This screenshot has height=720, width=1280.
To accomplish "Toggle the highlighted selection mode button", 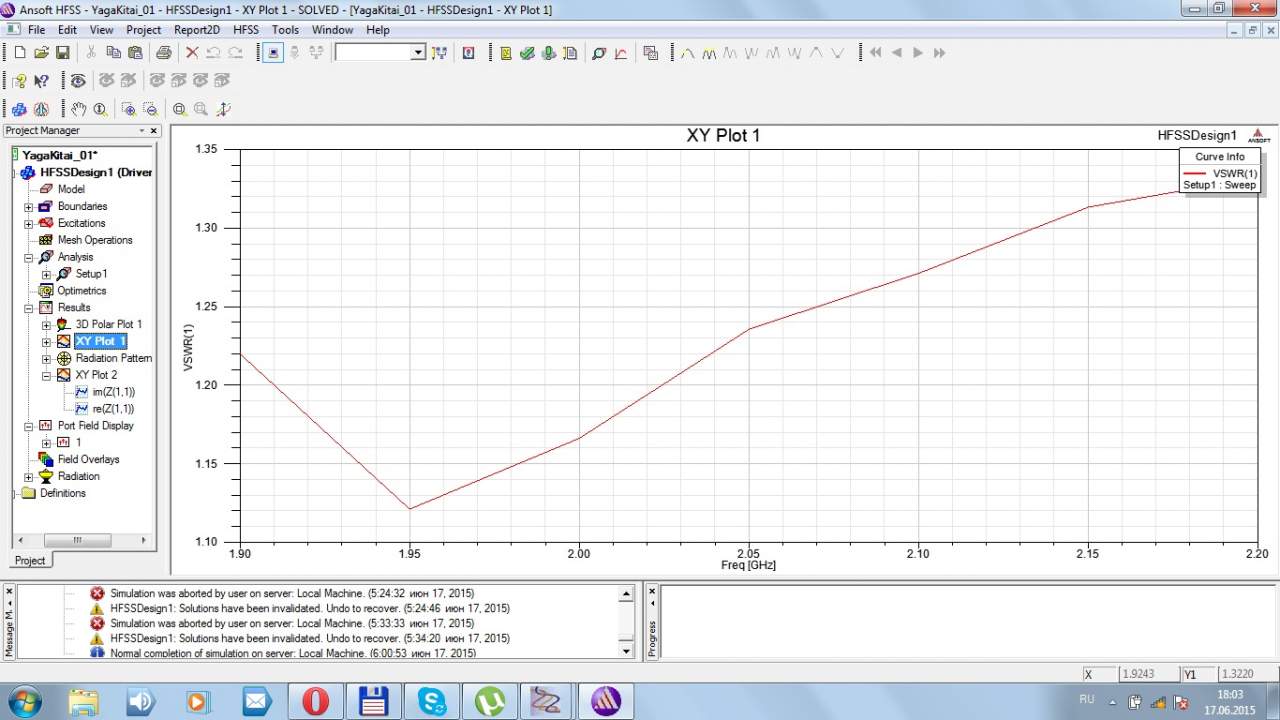I will pyautogui.click(x=274, y=53).
